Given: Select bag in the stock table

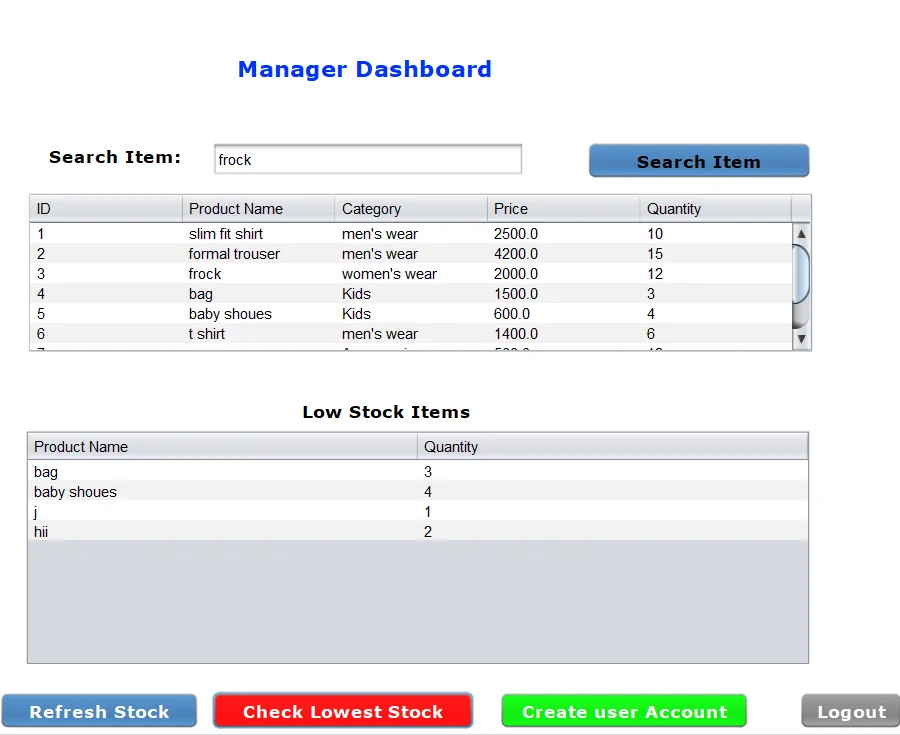Looking at the screenshot, I should point(258,294).
